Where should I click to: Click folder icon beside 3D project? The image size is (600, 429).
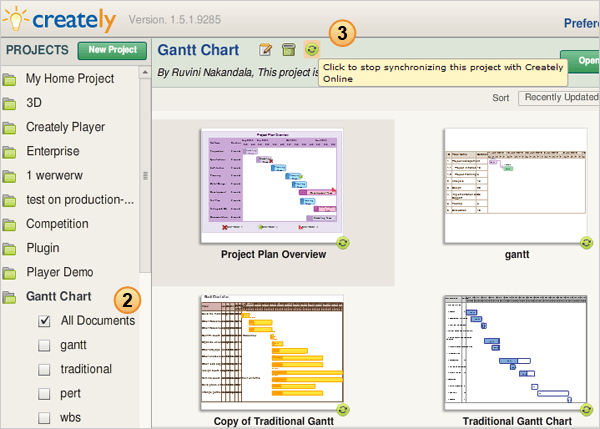[9, 104]
